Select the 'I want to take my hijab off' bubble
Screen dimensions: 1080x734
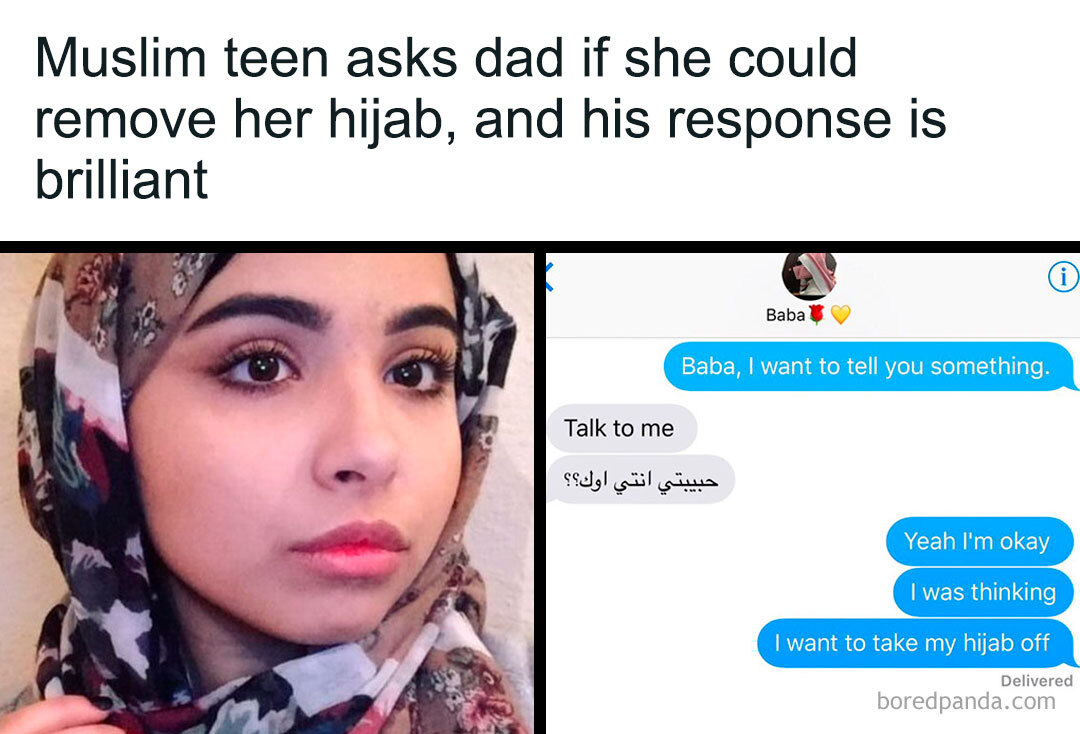(x=915, y=643)
